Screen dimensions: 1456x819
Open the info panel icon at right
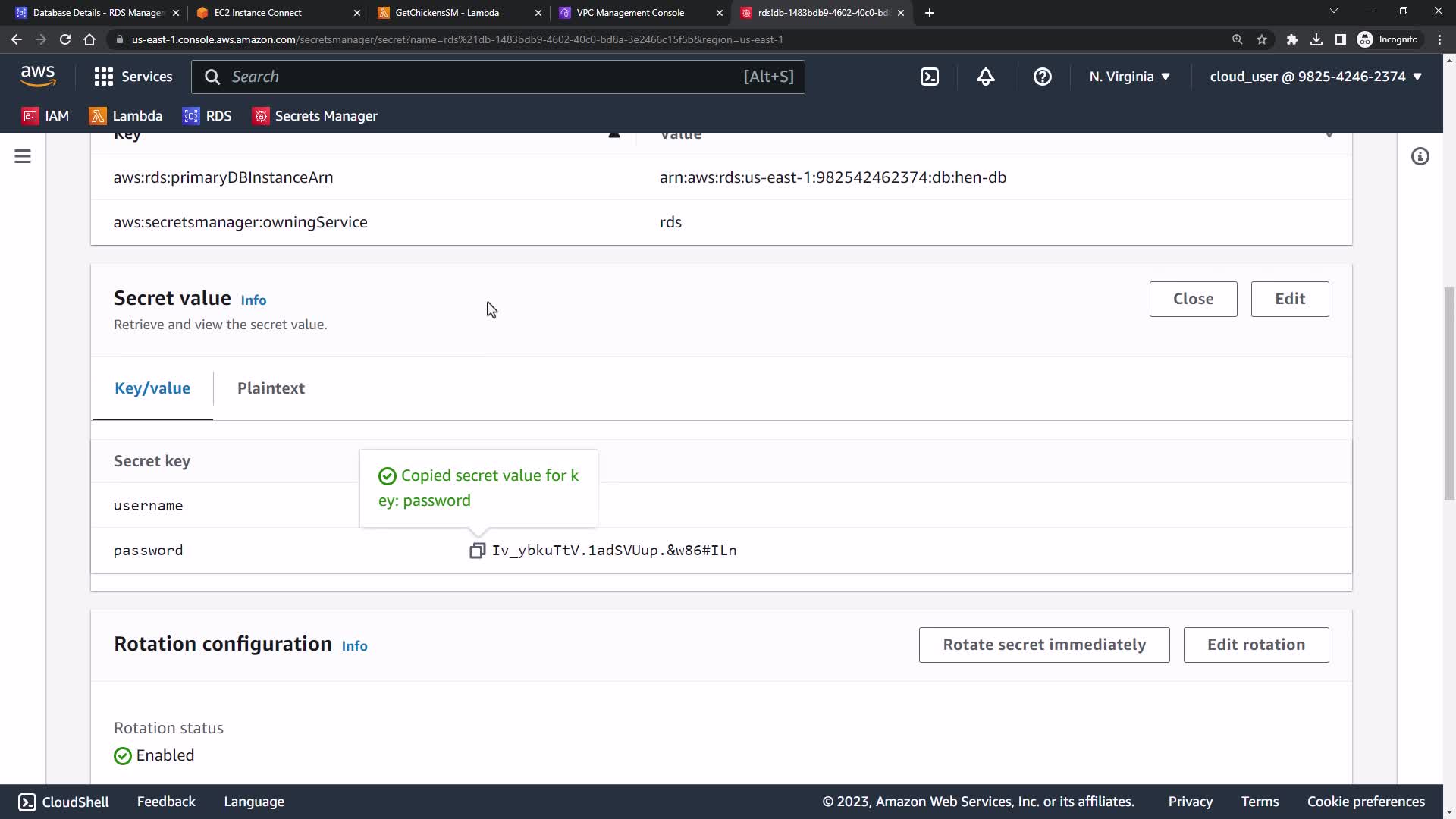(x=1420, y=156)
